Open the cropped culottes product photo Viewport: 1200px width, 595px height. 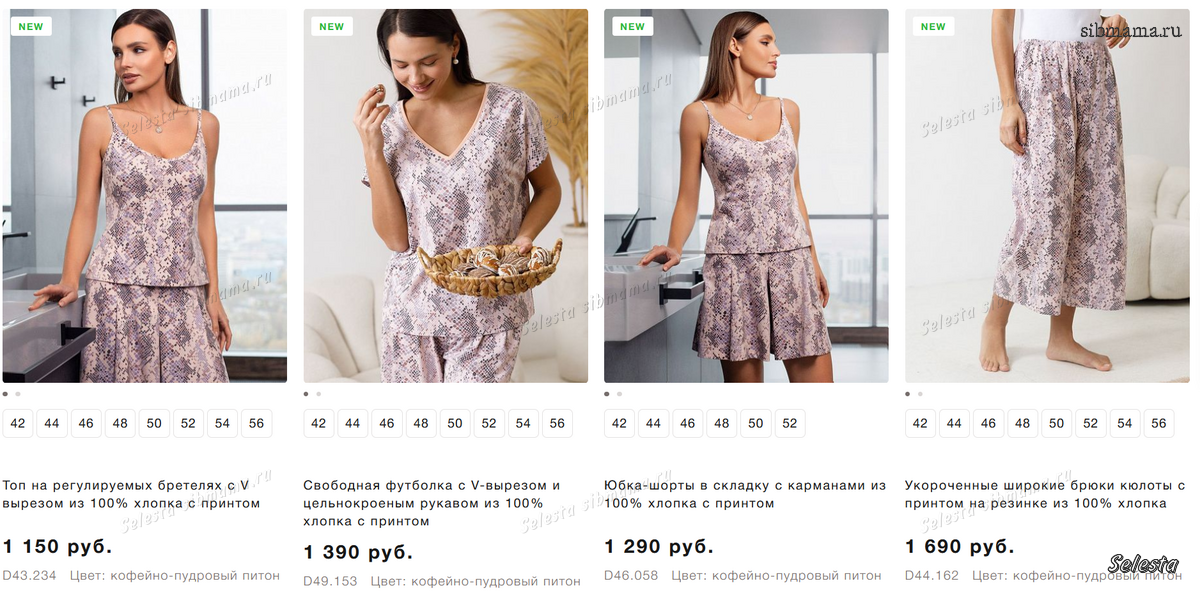(1047, 196)
